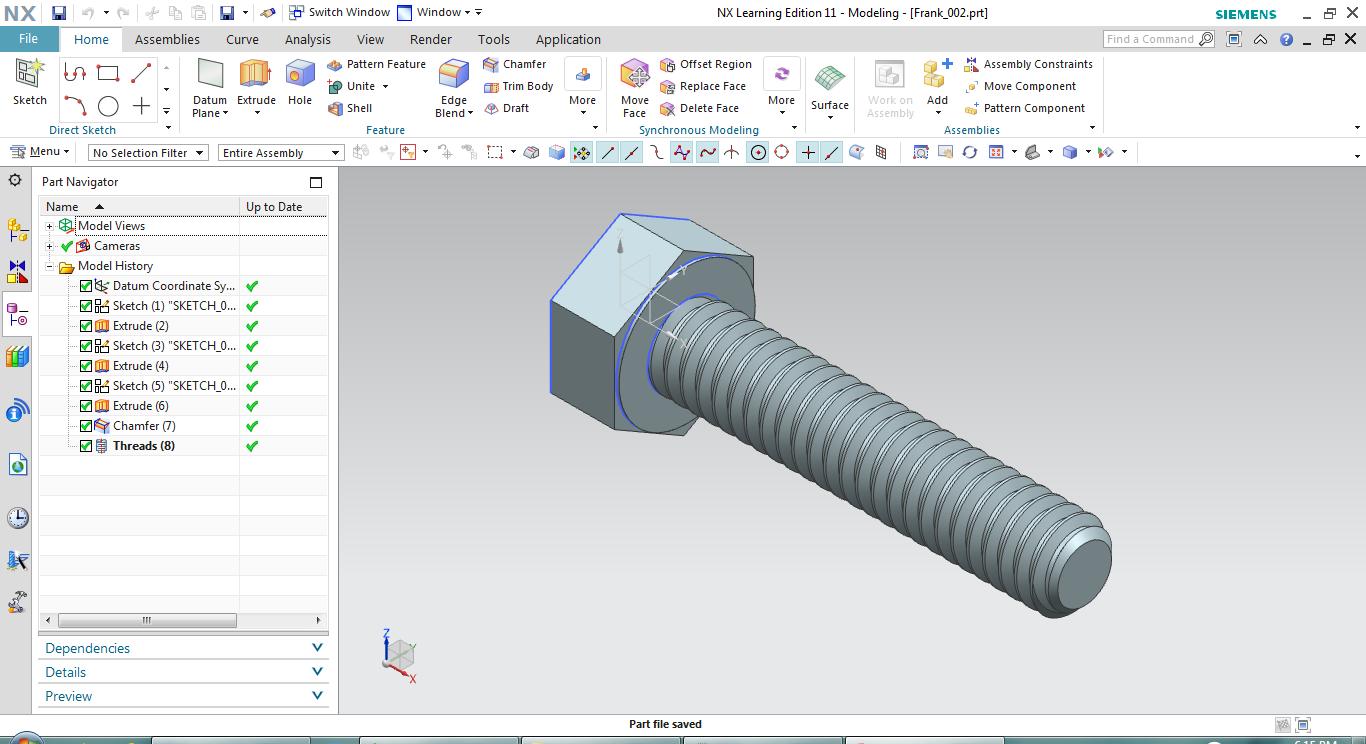
Task: Choose the Datum Plane tool
Action: click(210, 80)
